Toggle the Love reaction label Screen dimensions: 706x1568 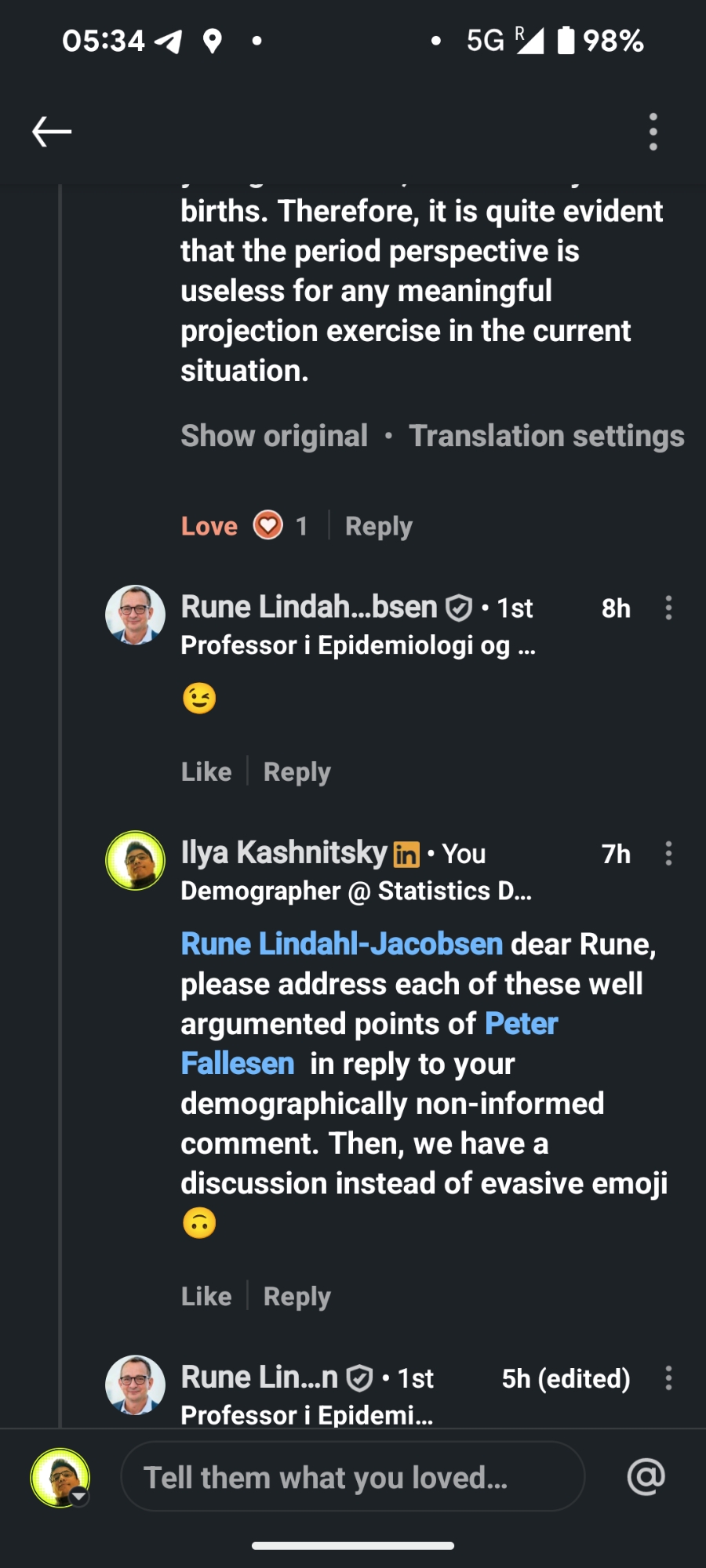tap(209, 526)
